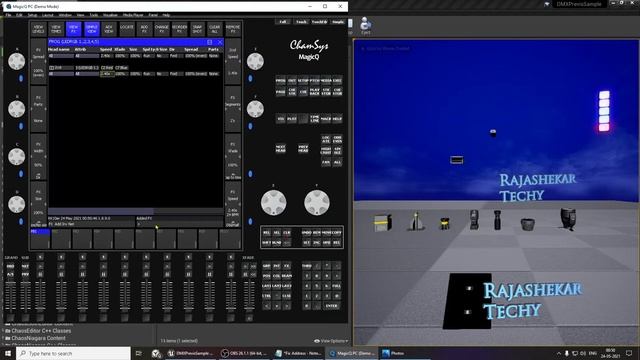Open View Options dropdown in Unreal
Viewport: 640px width, 360px height.
point(331,341)
